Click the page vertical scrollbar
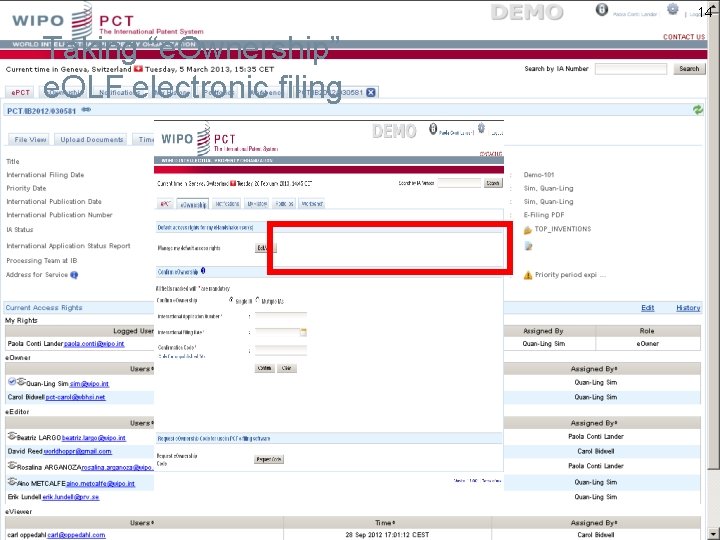The height and width of the screenshot is (540, 720). tap(714, 270)
